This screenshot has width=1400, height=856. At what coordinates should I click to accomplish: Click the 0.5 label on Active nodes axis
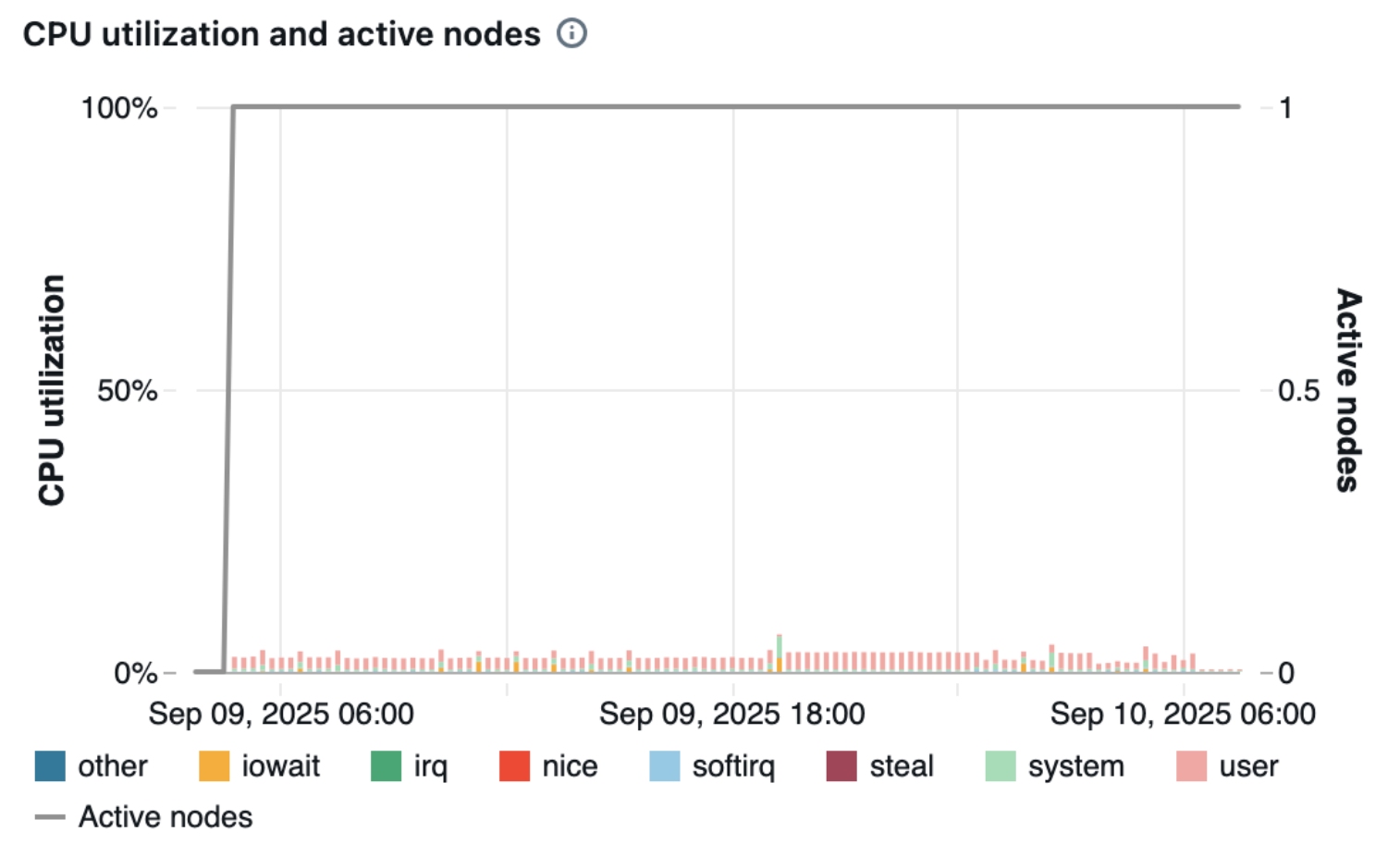(x=1298, y=391)
